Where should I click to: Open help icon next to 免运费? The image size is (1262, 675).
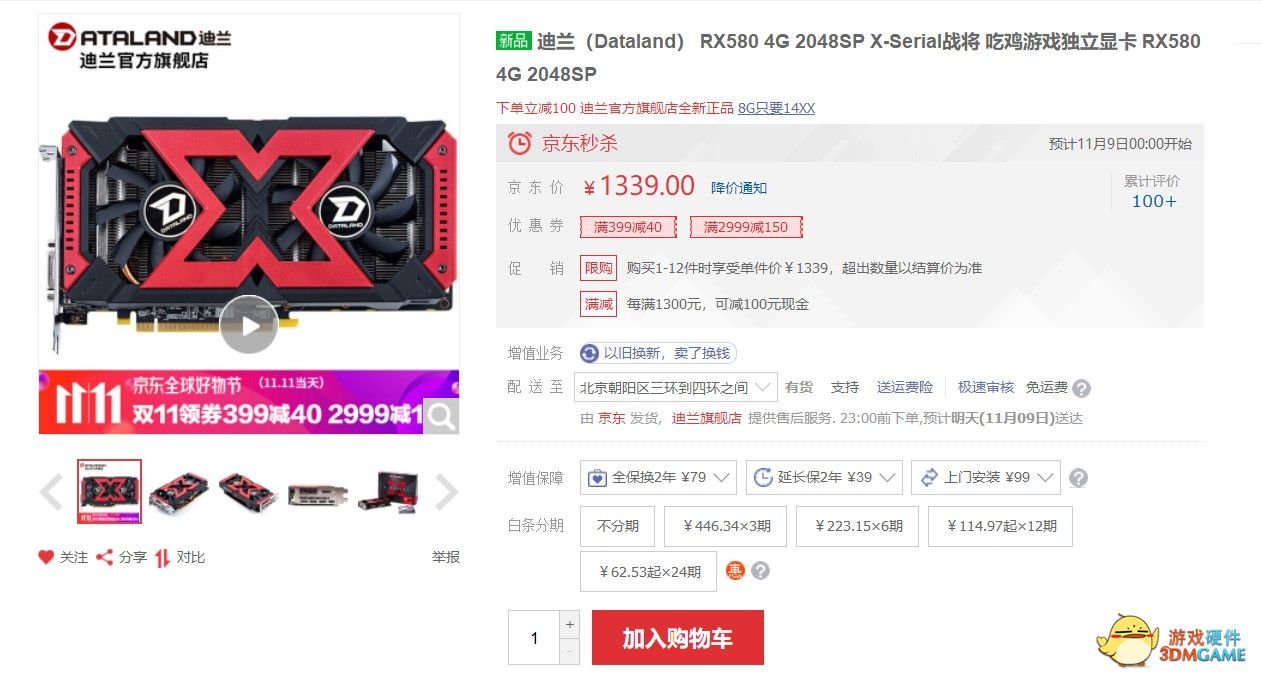[x=1081, y=388]
